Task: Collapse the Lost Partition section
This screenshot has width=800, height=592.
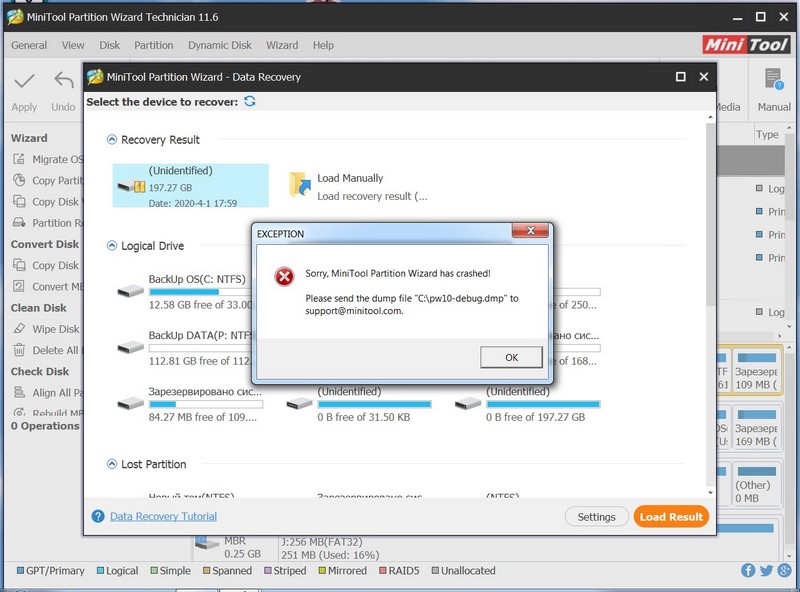Action: 111,464
